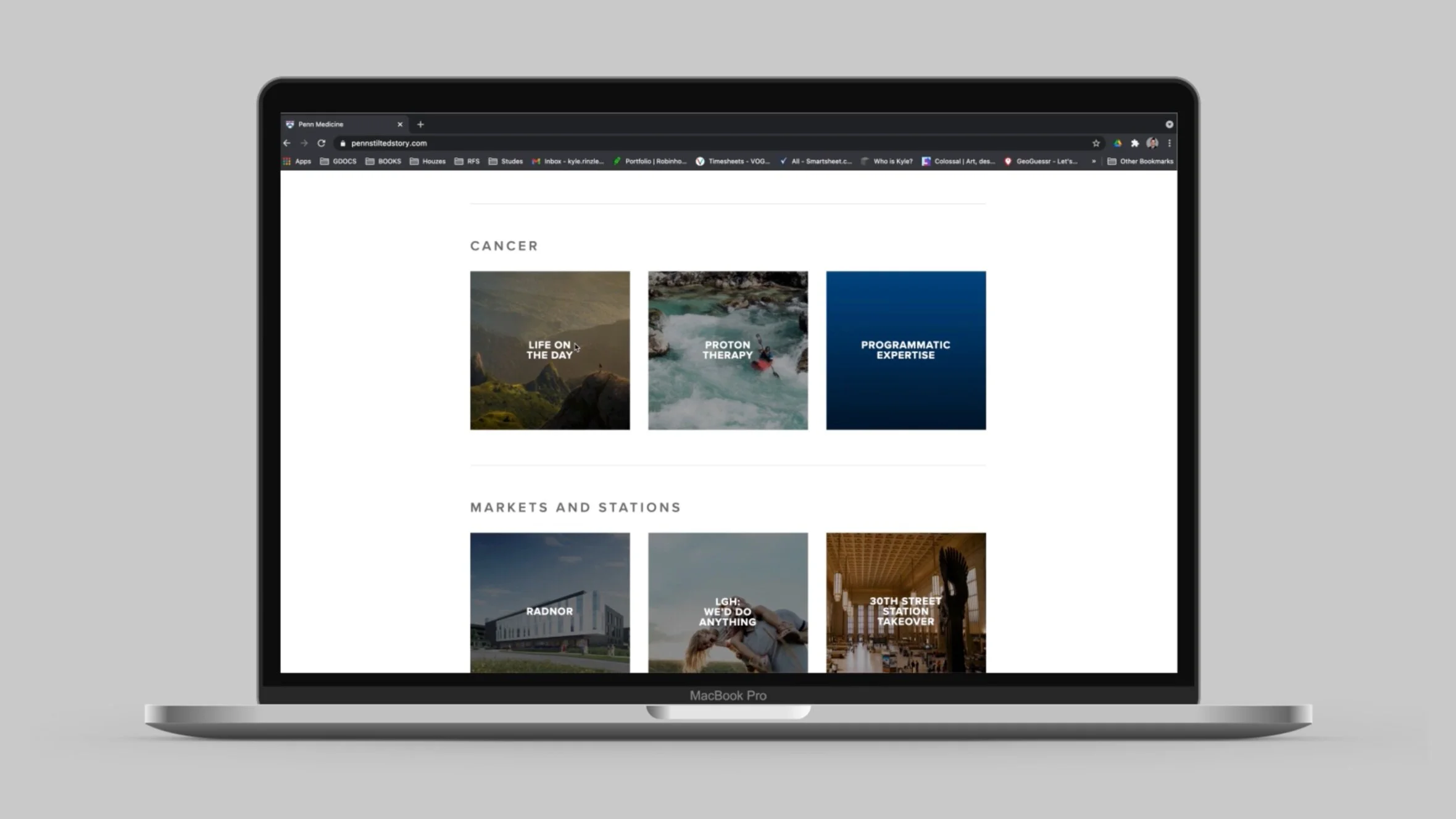Open the Proton Therapy tile
Viewport: 1456px width, 819px height.
[x=728, y=350]
